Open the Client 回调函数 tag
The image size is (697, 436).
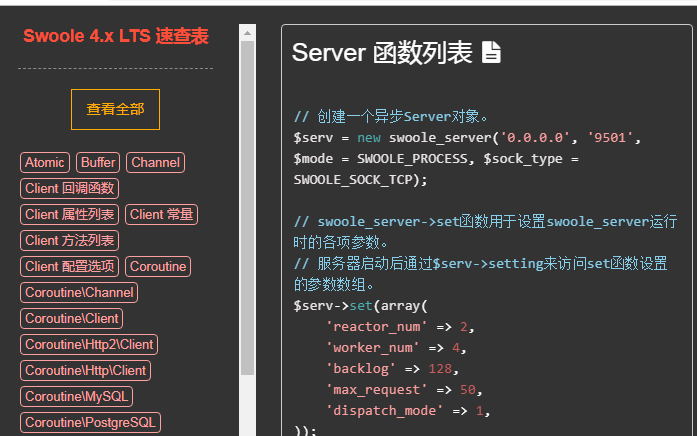69,188
